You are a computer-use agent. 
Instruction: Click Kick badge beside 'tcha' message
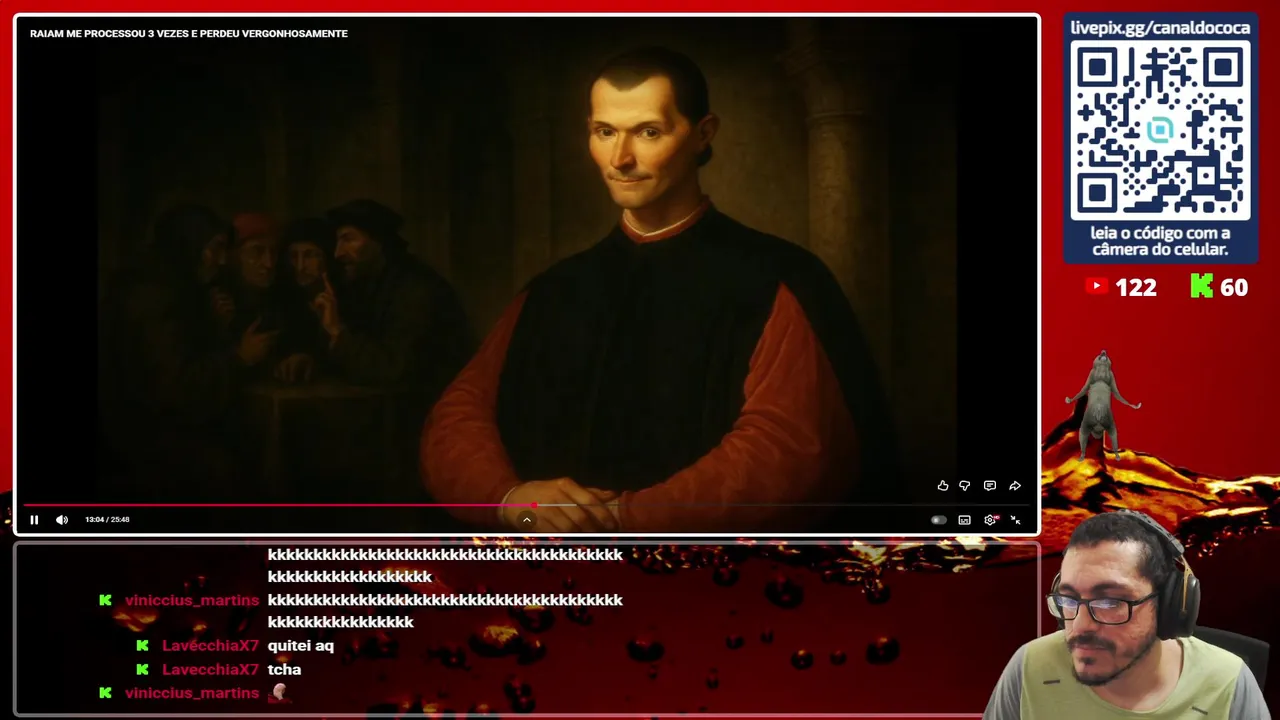click(x=142, y=670)
